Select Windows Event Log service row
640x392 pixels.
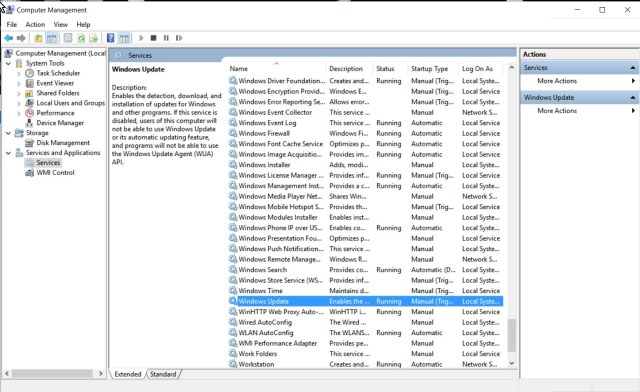click(x=366, y=123)
